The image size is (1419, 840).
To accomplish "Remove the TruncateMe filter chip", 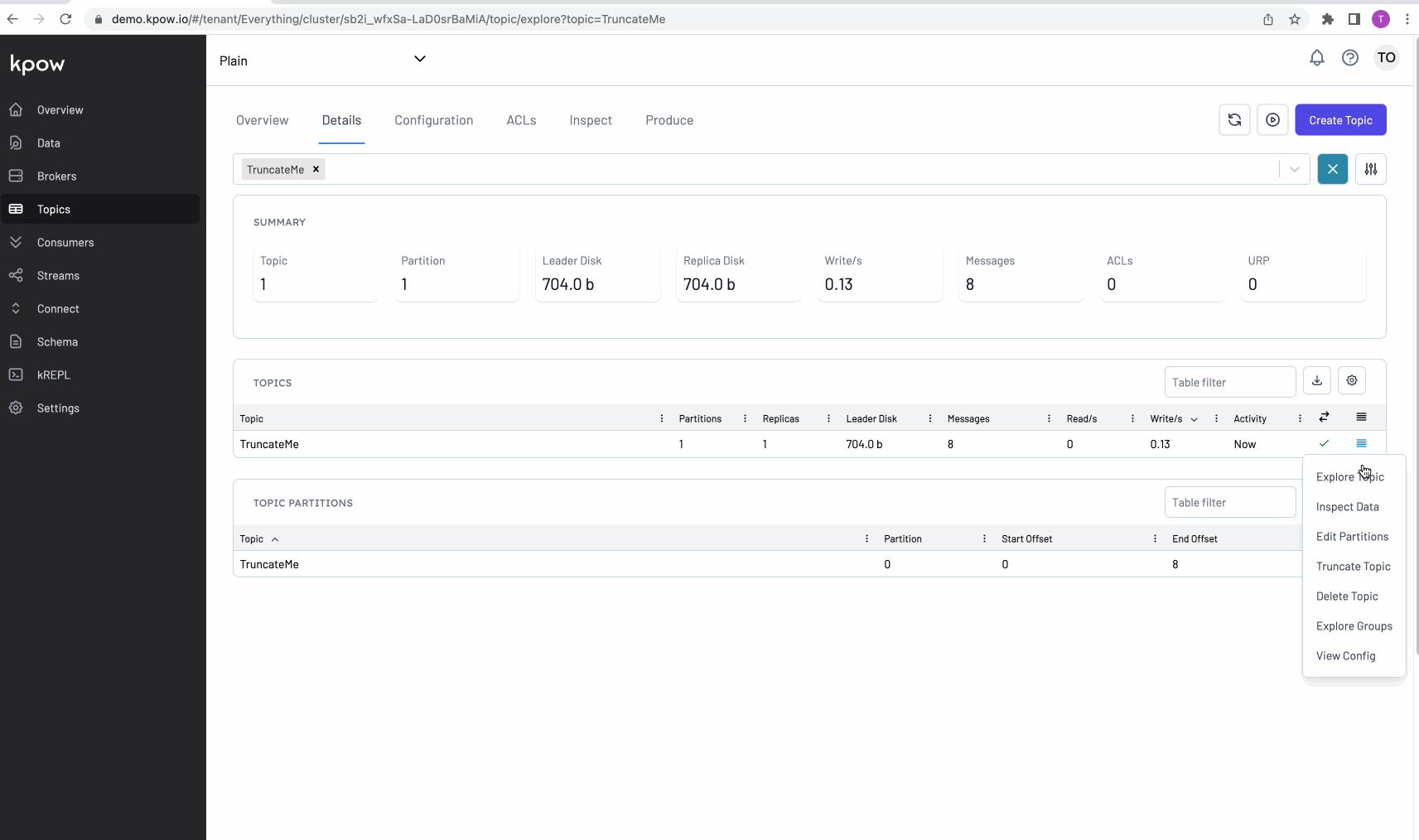I will tap(316, 169).
